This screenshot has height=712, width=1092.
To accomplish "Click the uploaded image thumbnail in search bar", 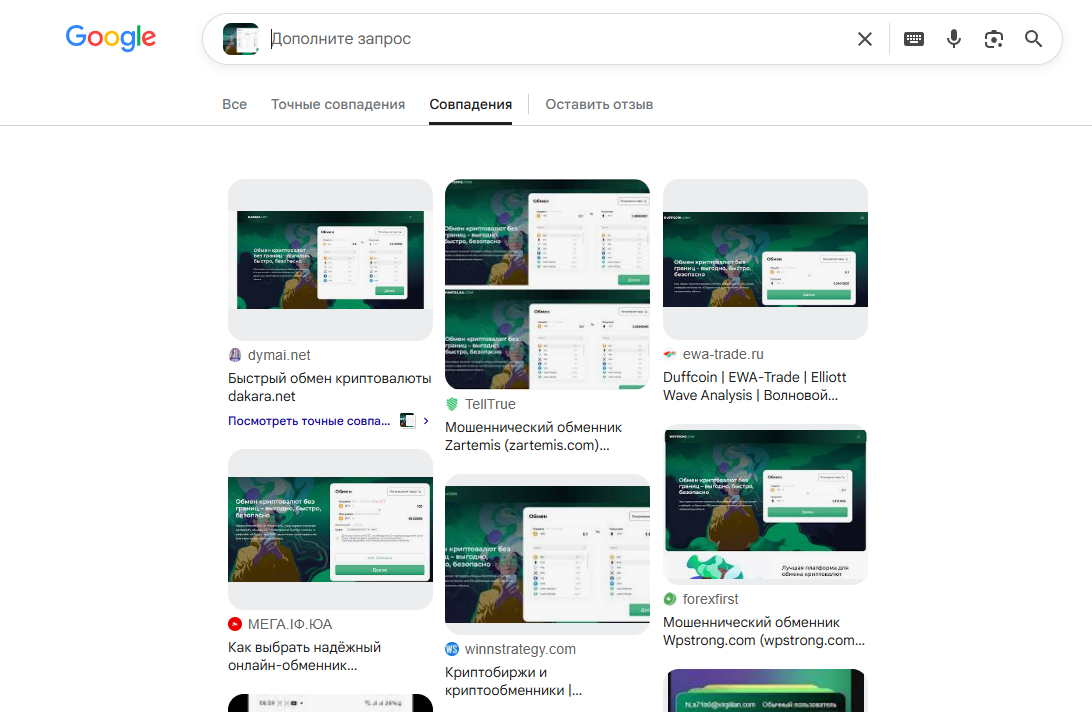I will [240, 39].
